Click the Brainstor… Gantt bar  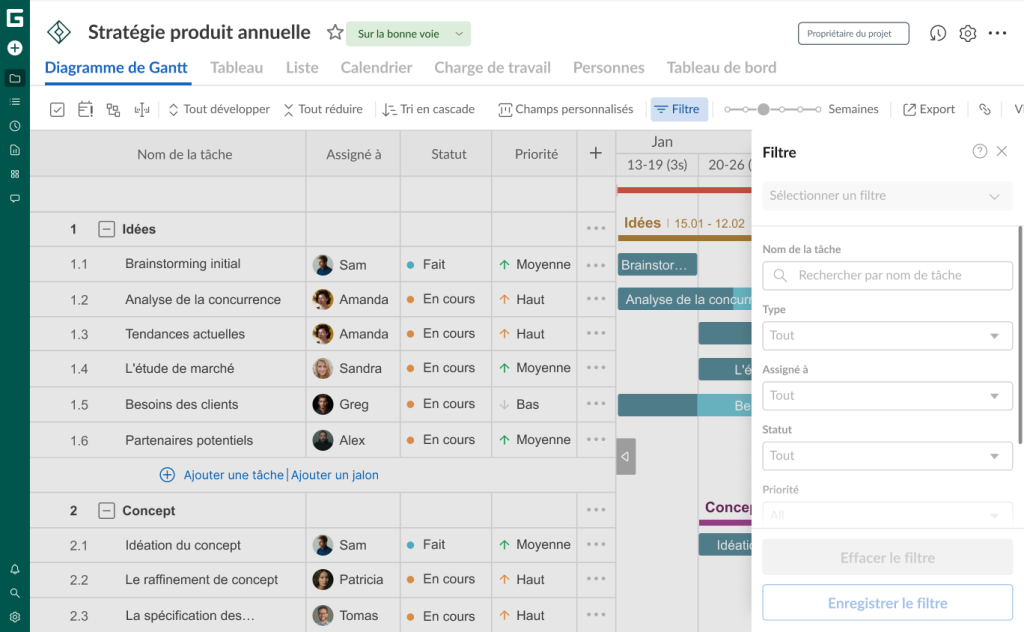pyautogui.click(x=657, y=265)
